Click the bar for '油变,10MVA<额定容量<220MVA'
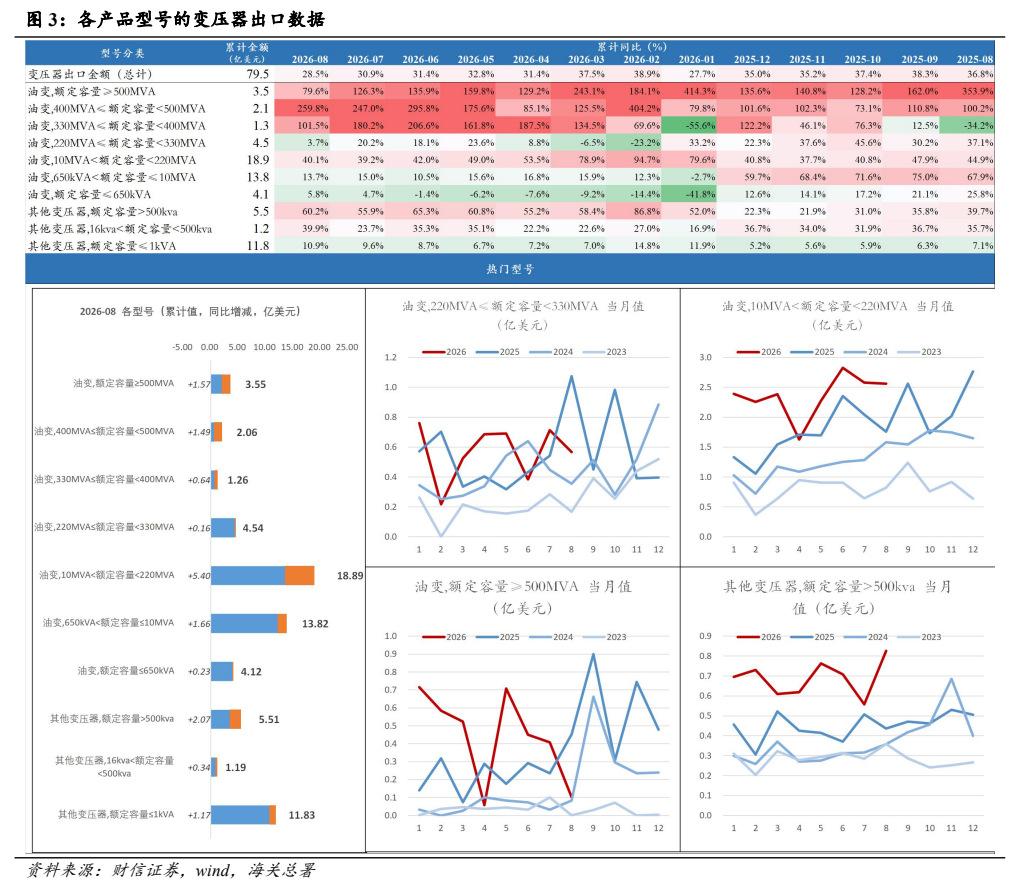1020x893 pixels. tap(263, 576)
